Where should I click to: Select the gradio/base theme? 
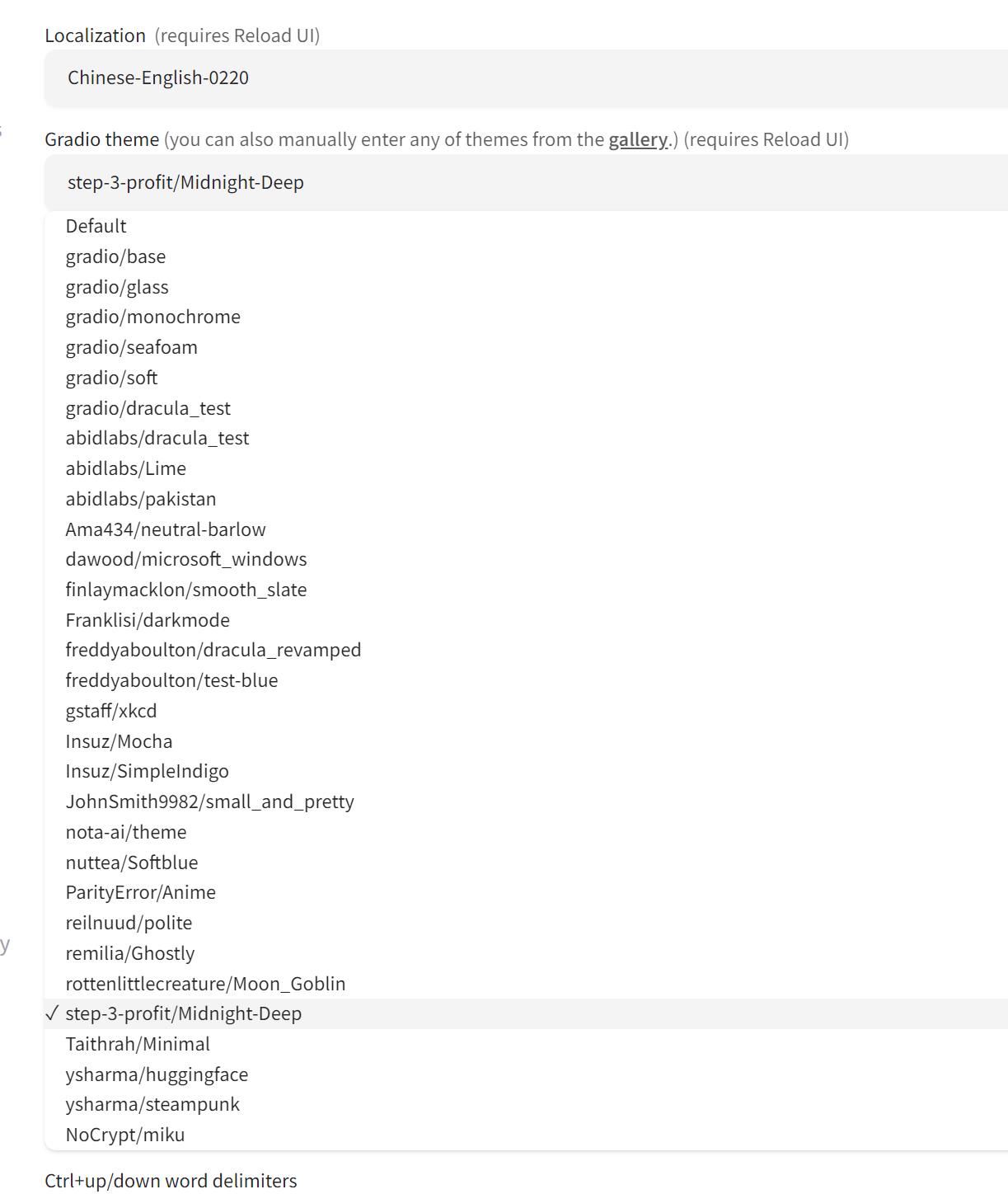116,256
